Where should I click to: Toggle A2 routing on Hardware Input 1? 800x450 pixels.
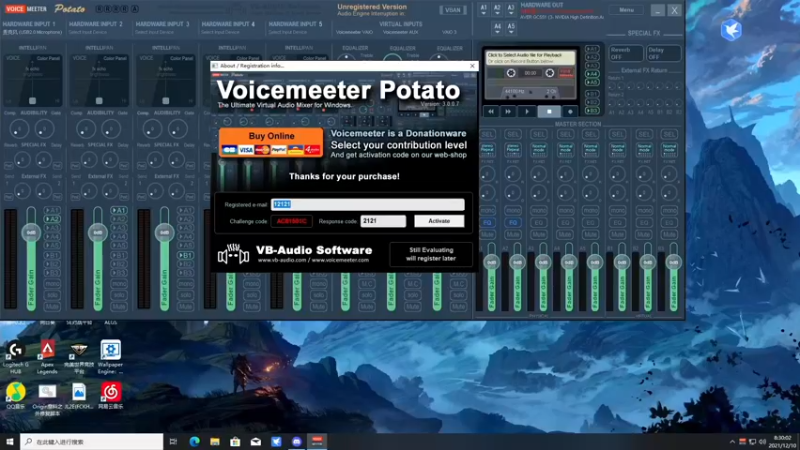coord(52,219)
